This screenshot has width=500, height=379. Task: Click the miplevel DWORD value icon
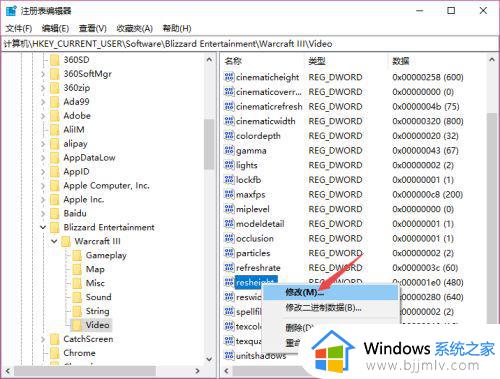point(229,209)
